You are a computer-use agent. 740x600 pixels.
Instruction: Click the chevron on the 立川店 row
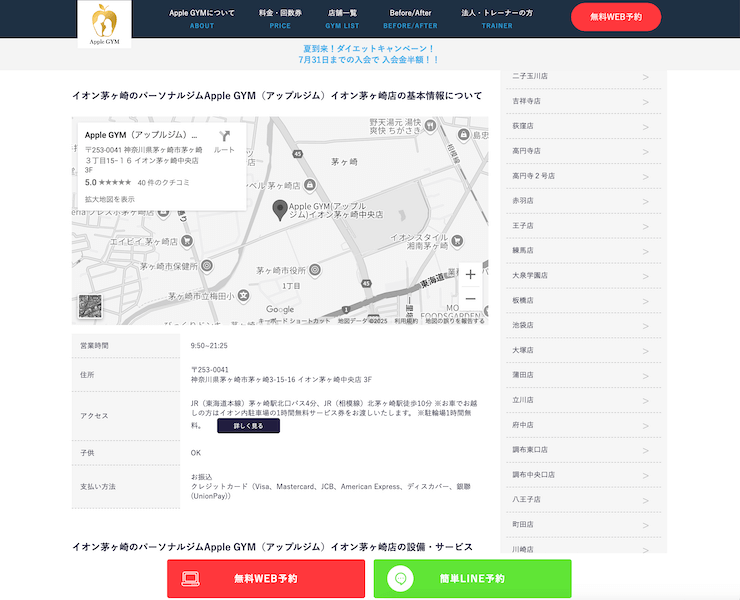(646, 401)
